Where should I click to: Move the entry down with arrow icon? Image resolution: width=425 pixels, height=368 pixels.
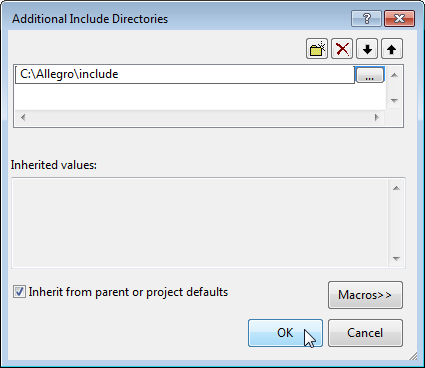pyautogui.click(x=367, y=49)
